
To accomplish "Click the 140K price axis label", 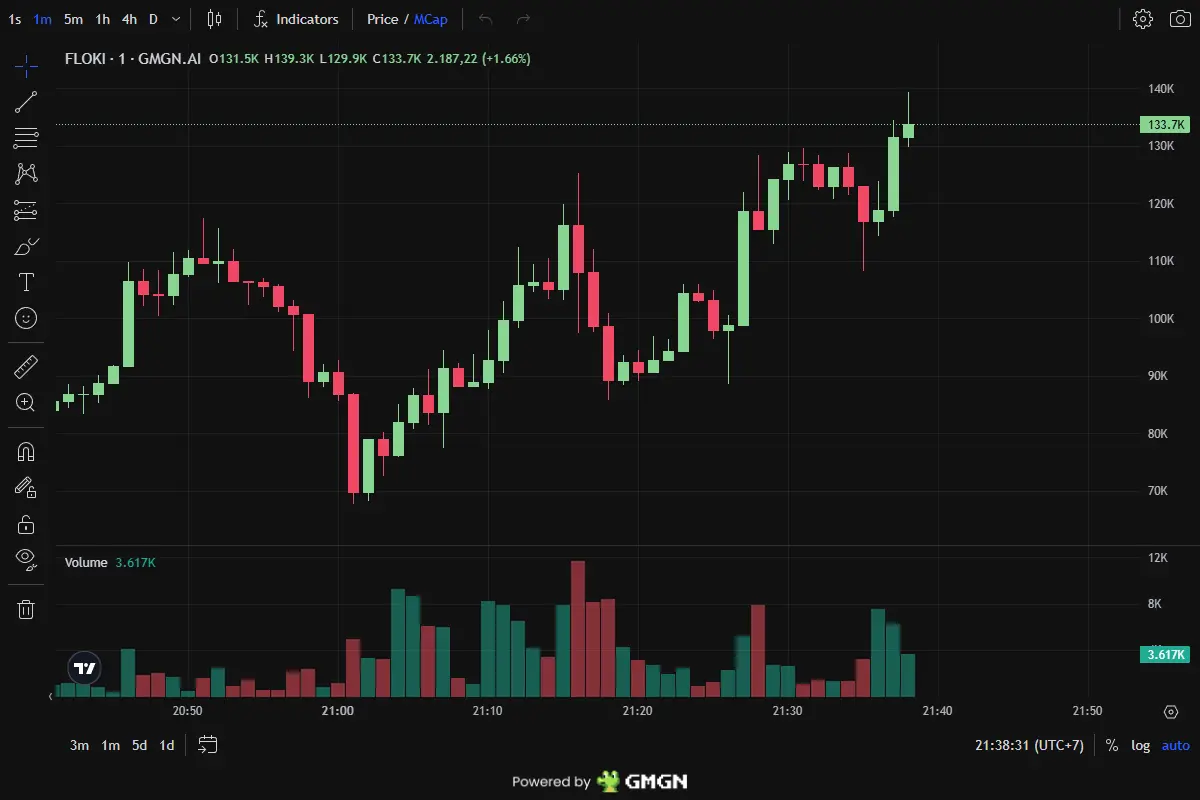I will (1161, 88).
